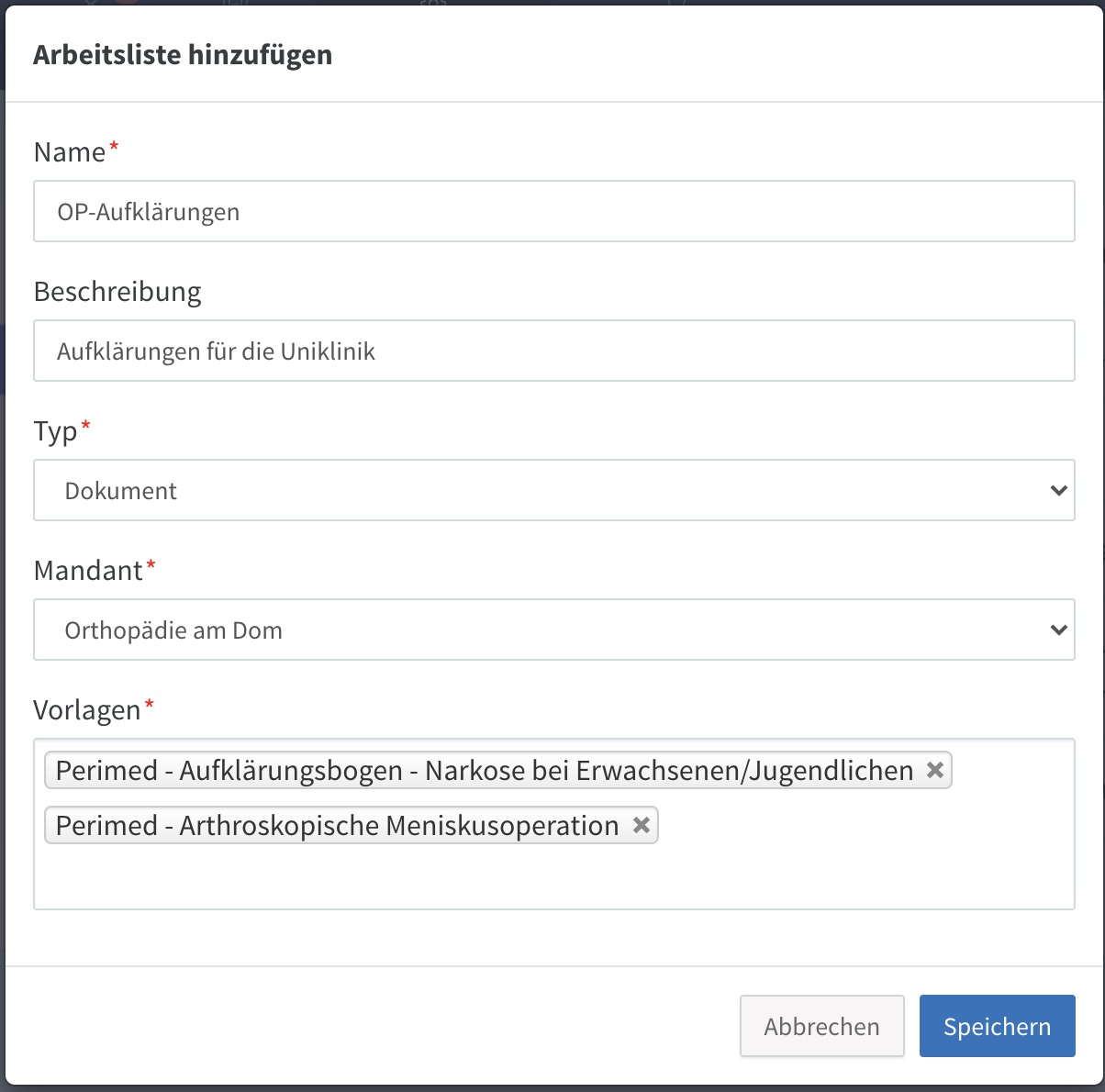Click the chevron arrow of the Typ field

tap(1058, 490)
